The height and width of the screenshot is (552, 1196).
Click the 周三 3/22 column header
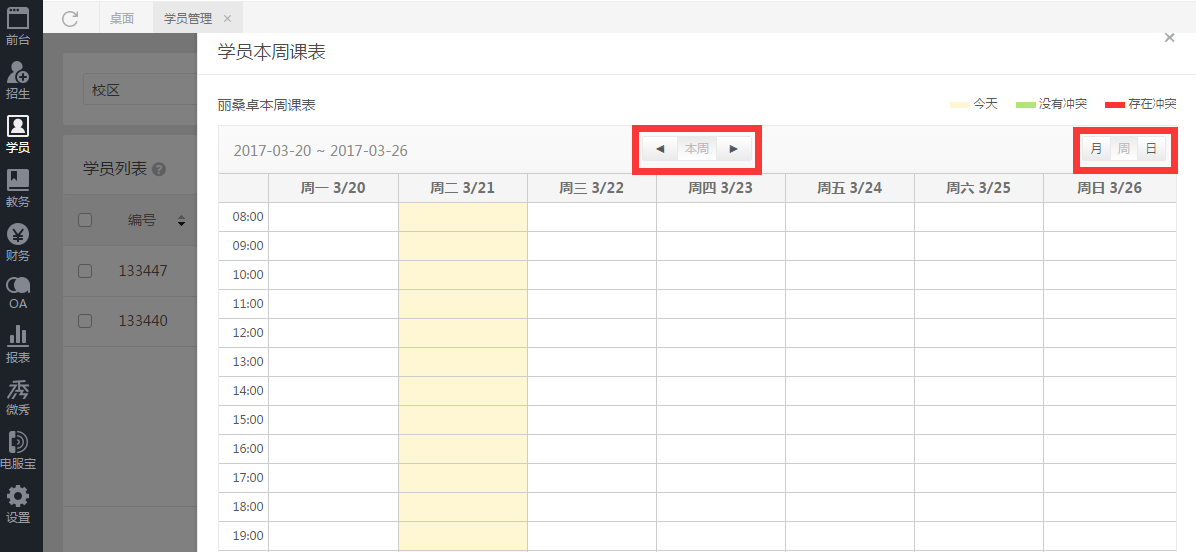[x=592, y=188]
